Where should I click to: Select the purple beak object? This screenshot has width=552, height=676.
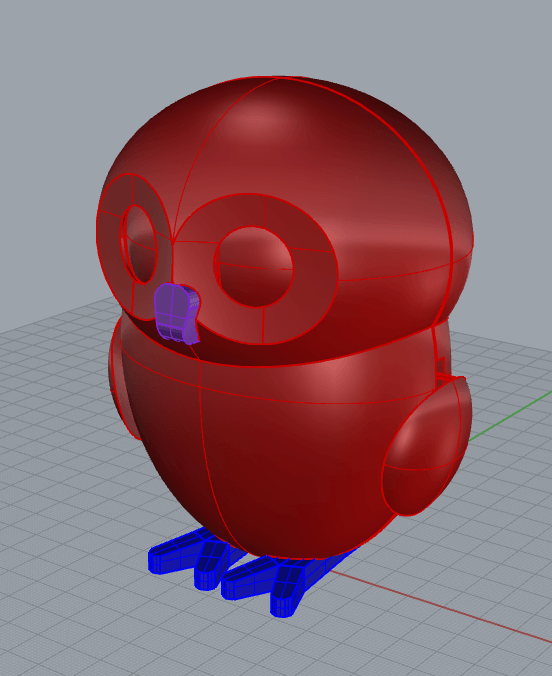pyautogui.click(x=176, y=312)
